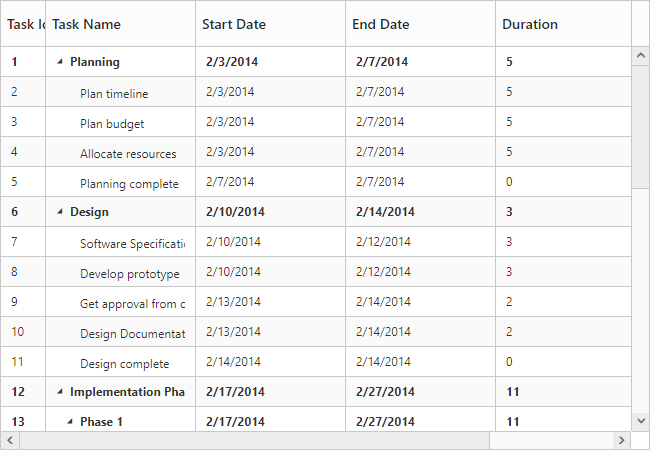Select the Develop prototype task

130,274
